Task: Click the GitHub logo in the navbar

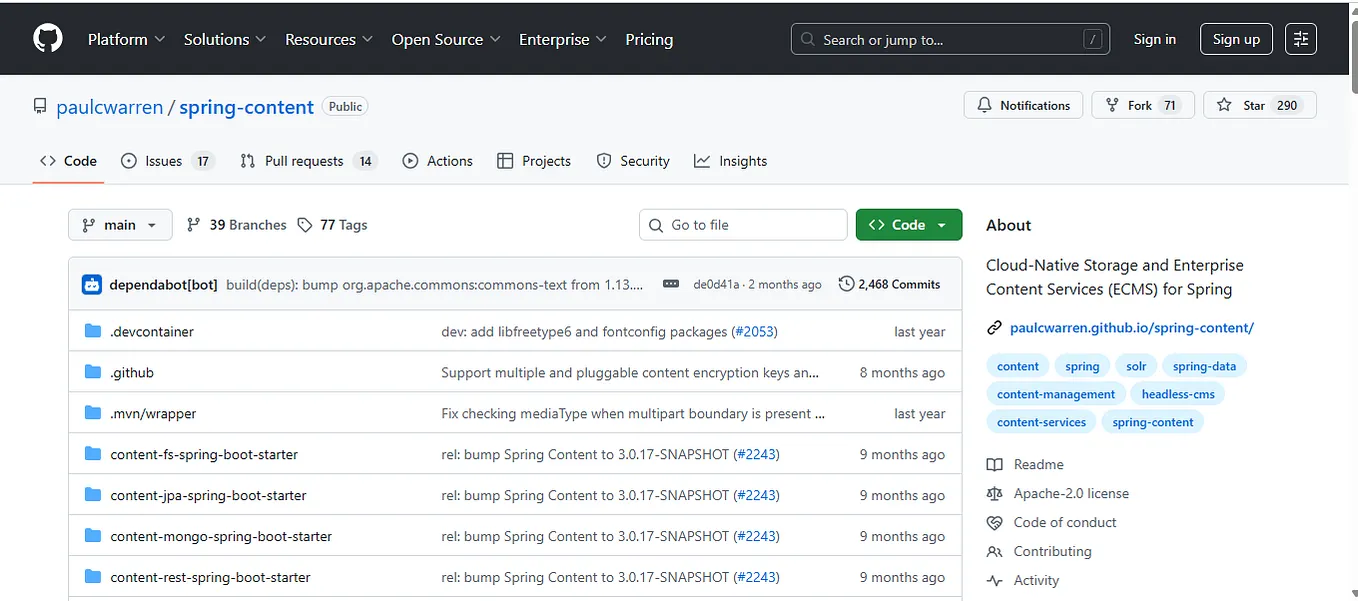Action: click(x=47, y=38)
